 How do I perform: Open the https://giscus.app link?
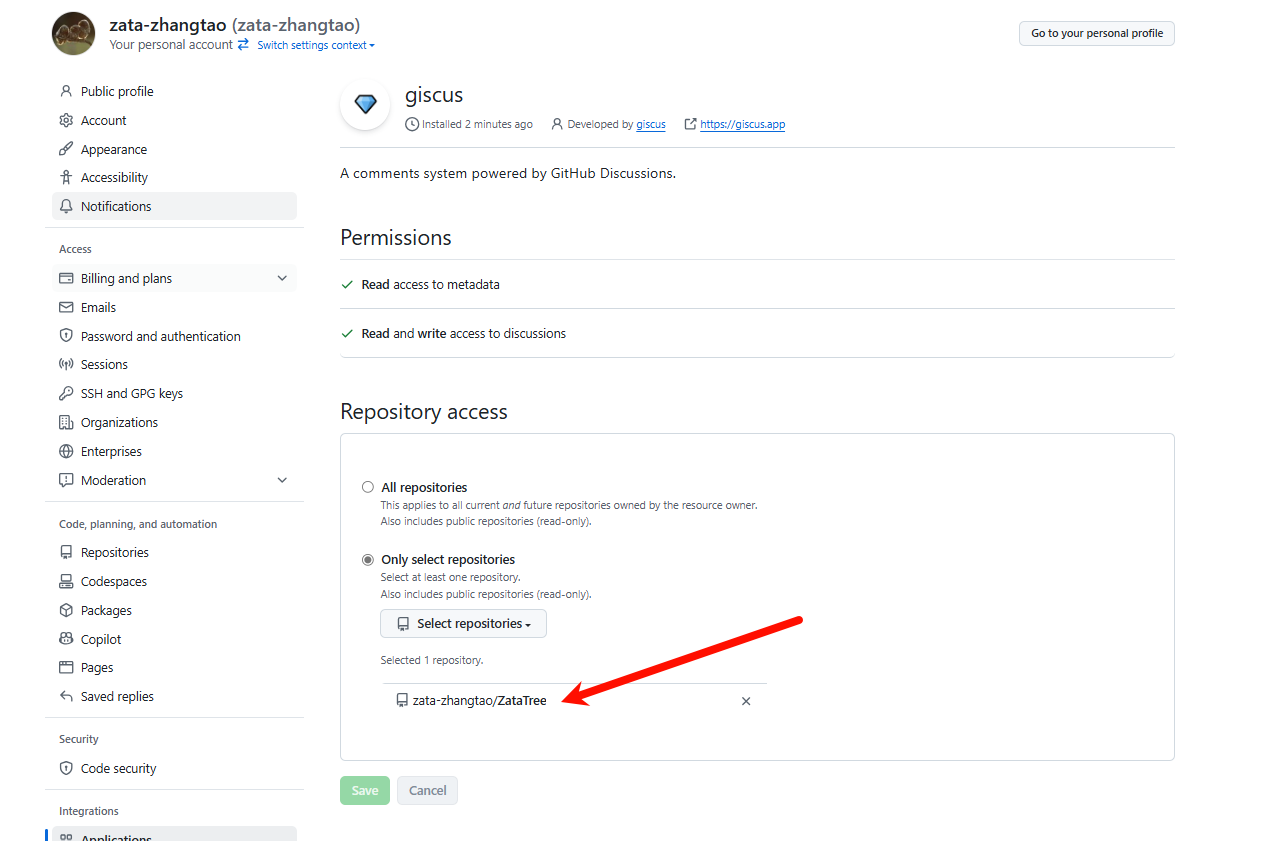click(742, 124)
